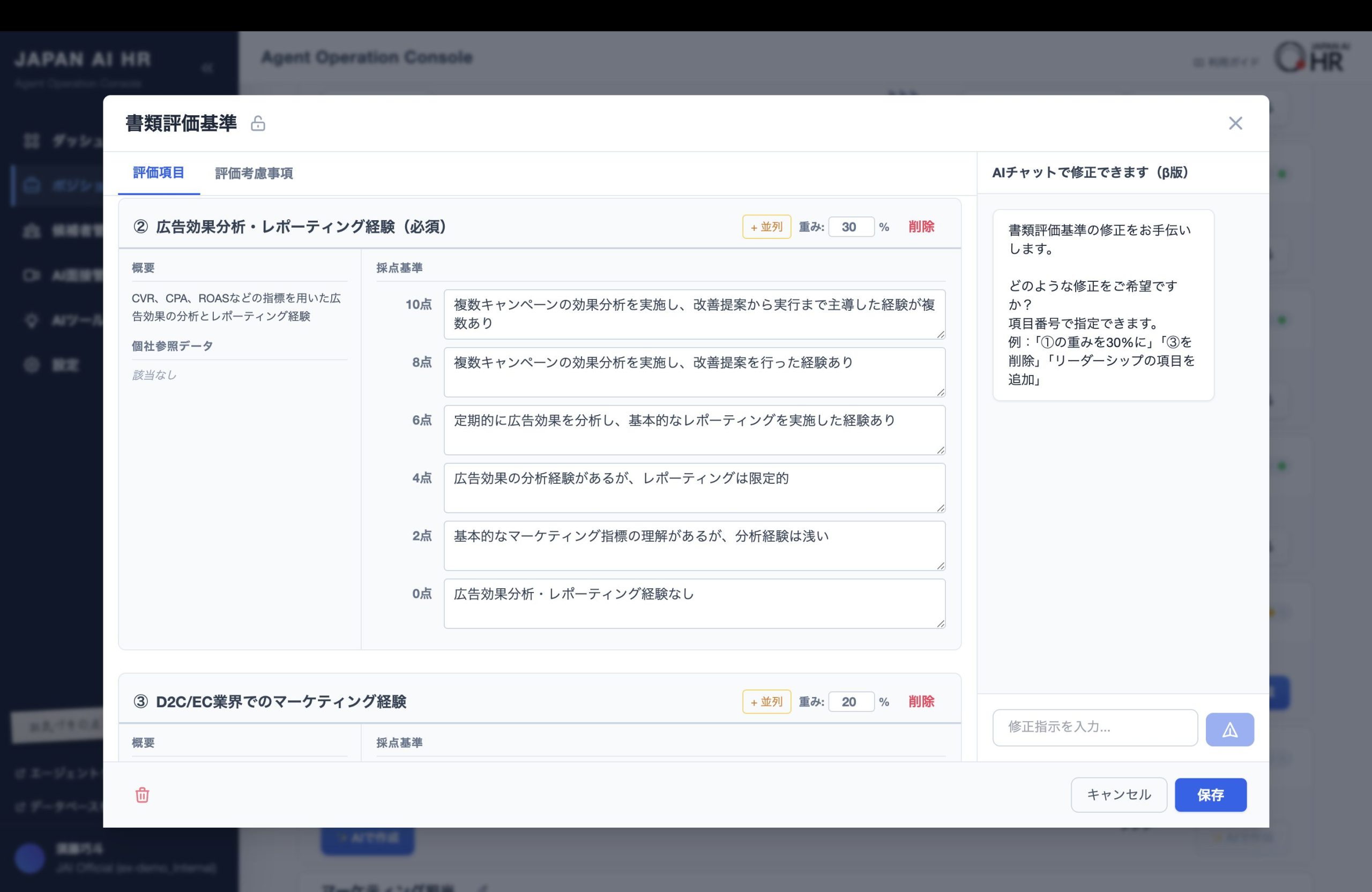Viewport: 1372px width, 892px height.
Task: Switch to the 評価項目 tab
Action: click(x=159, y=173)
